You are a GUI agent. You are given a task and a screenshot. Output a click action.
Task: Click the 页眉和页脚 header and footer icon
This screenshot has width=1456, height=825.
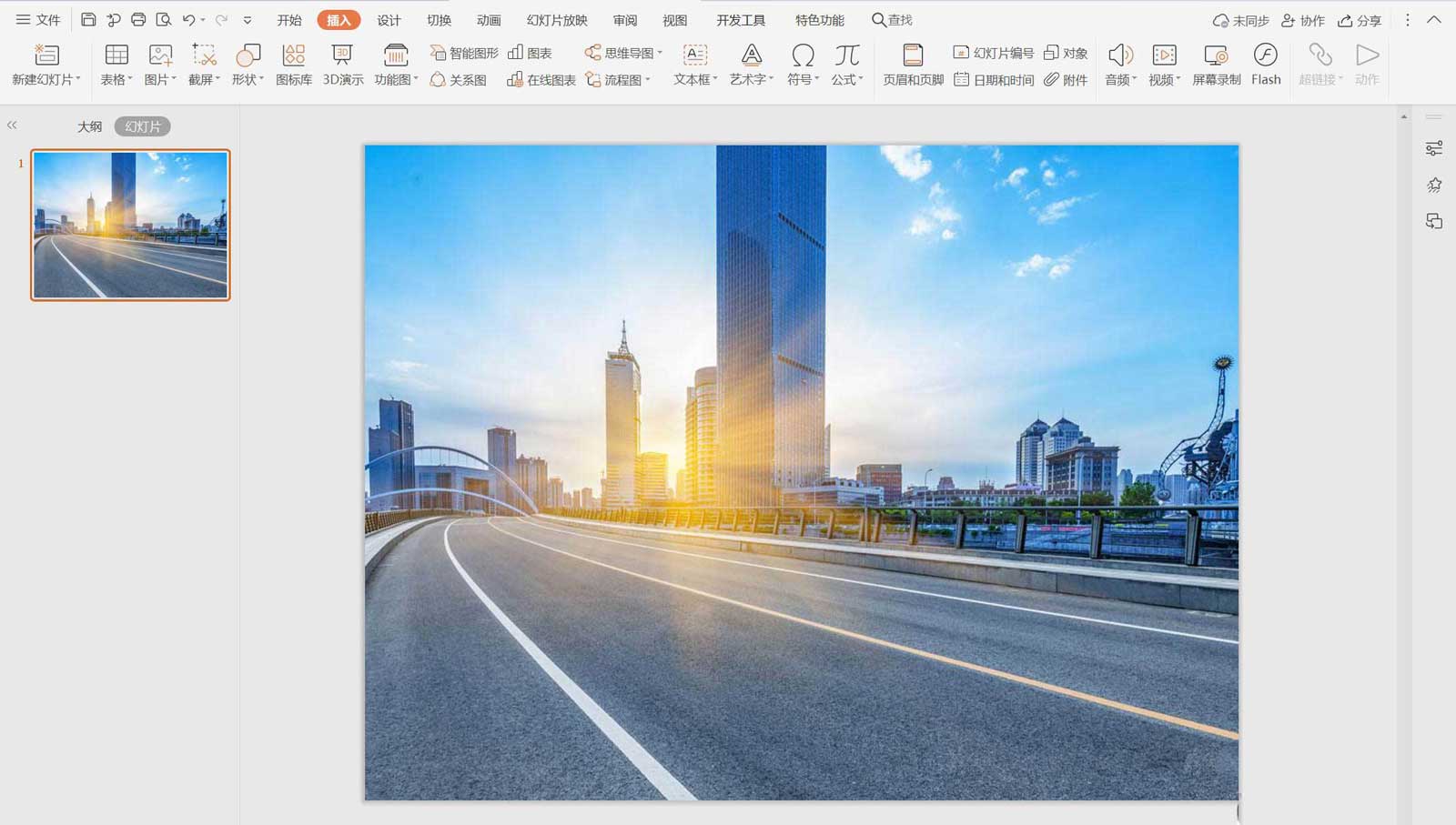coord(913,65)
